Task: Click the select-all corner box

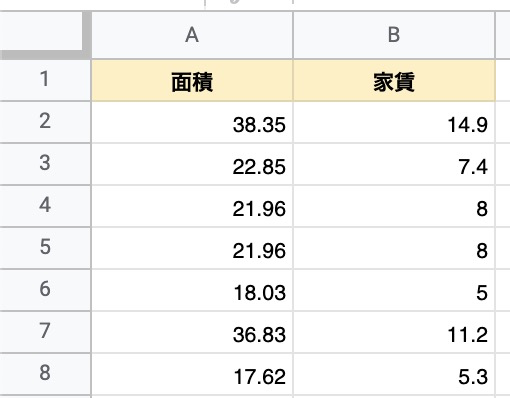Action: tap(45, 35)
